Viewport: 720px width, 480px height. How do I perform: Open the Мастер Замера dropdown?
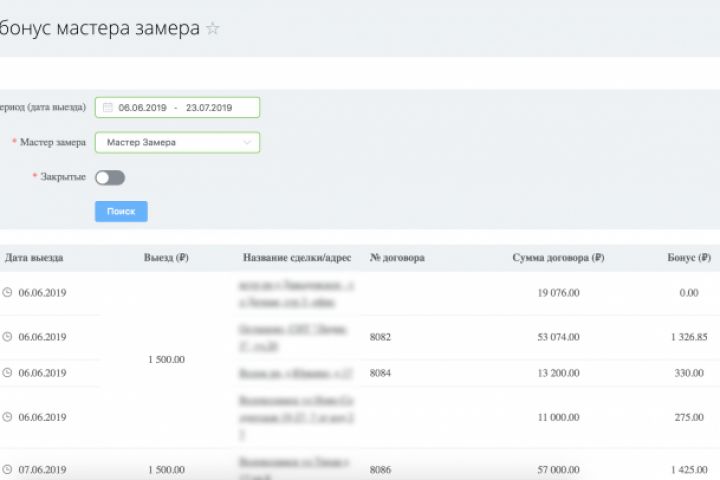point(176,143)
